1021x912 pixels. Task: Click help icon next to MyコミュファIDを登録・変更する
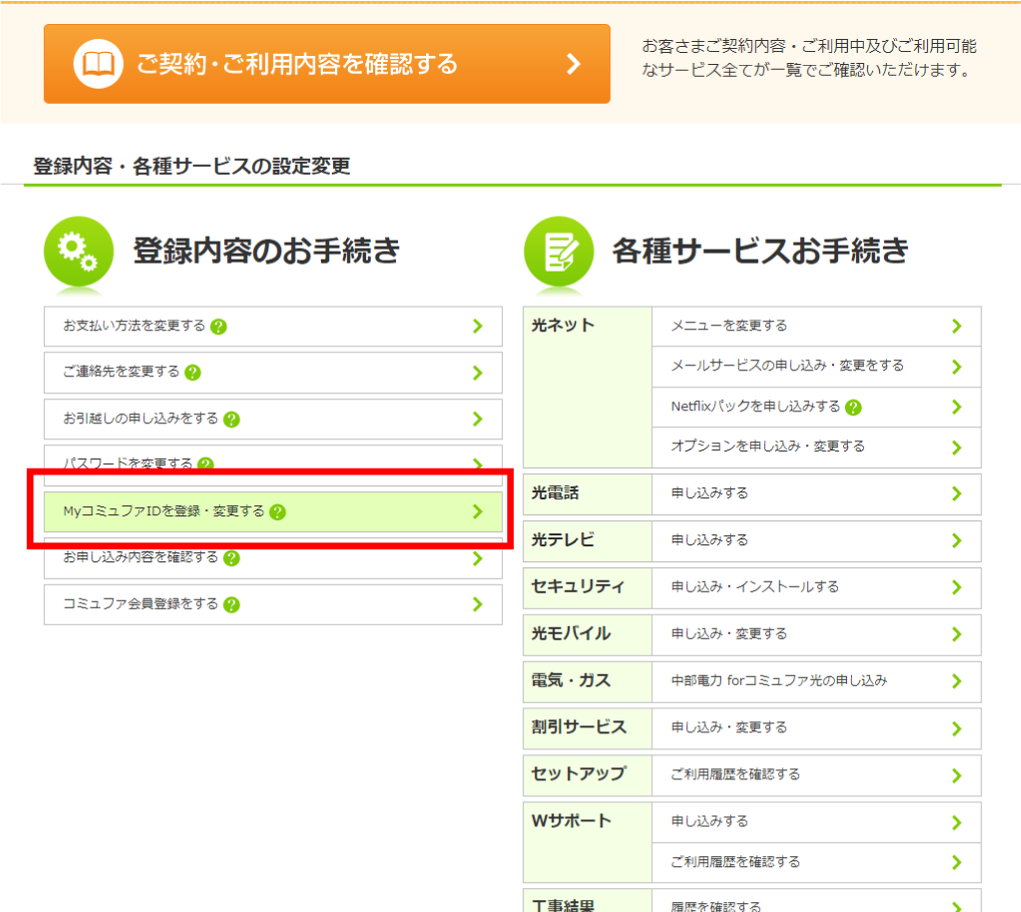click(x=278, y=512)
